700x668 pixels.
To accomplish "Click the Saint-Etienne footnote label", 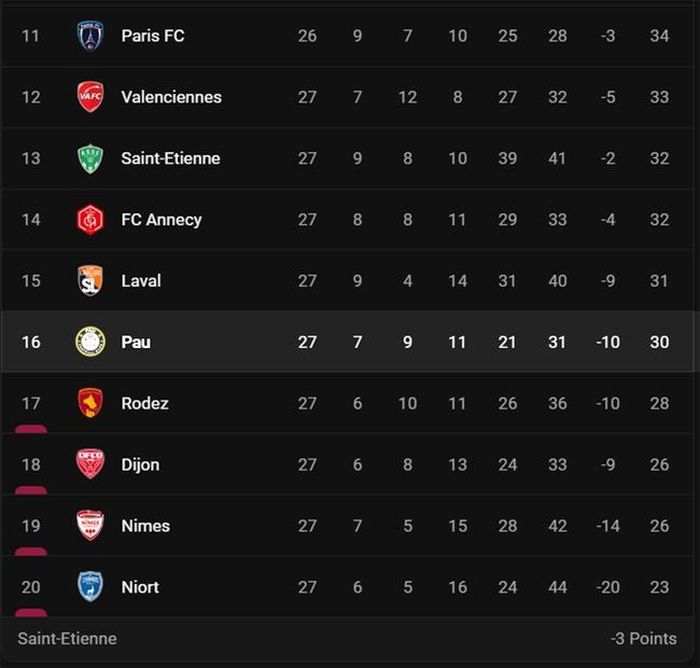I will click(x=67, y=639).
